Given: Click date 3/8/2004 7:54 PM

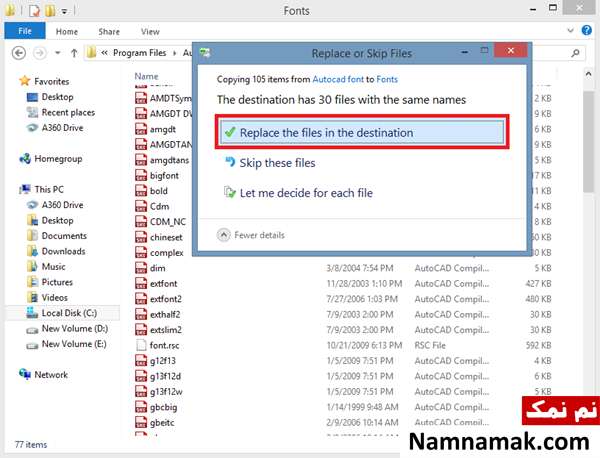Looking at the screenshot, I should pos(360,268).
